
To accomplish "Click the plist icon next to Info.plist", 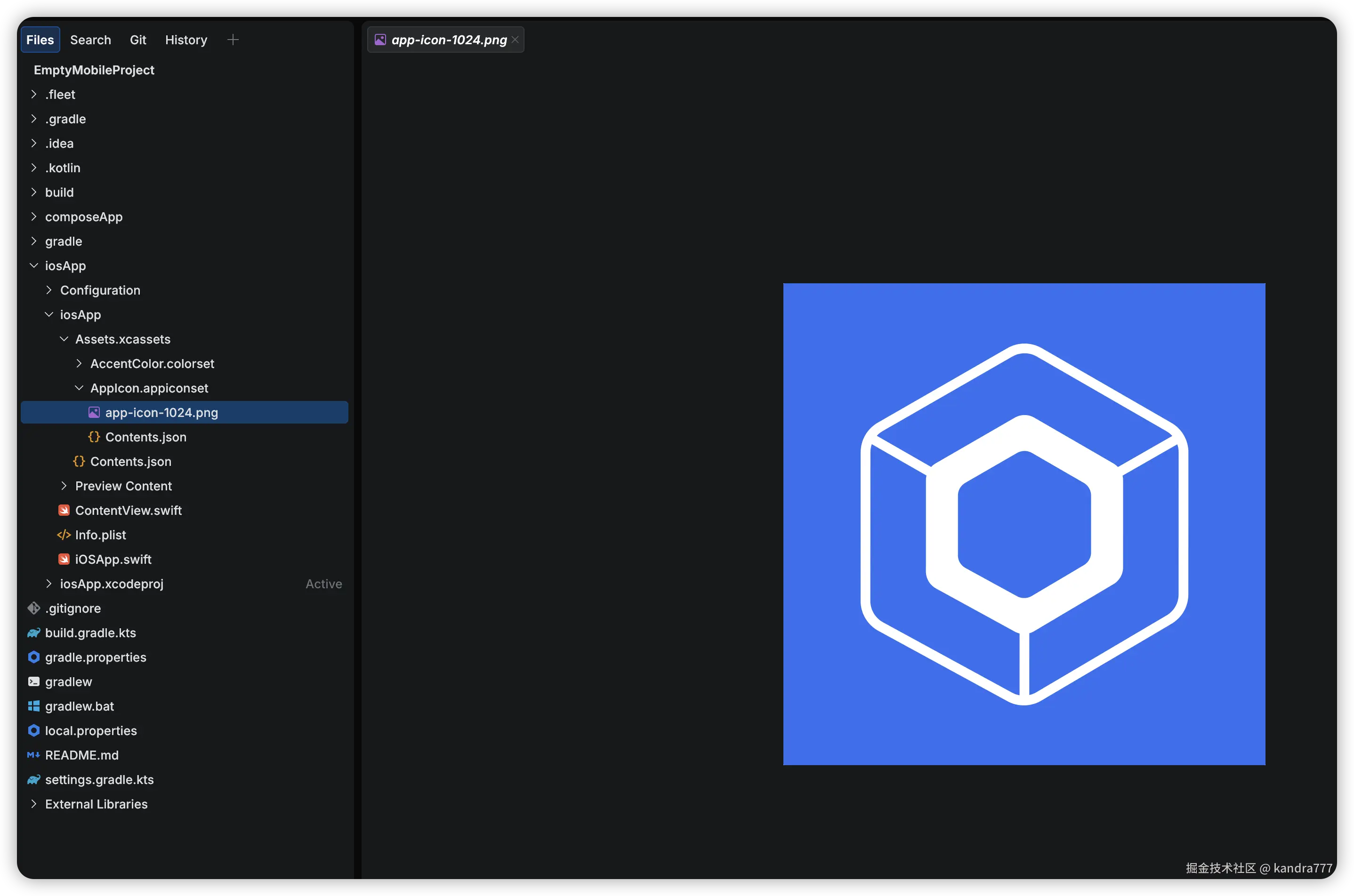I will (x=64, y=535).
